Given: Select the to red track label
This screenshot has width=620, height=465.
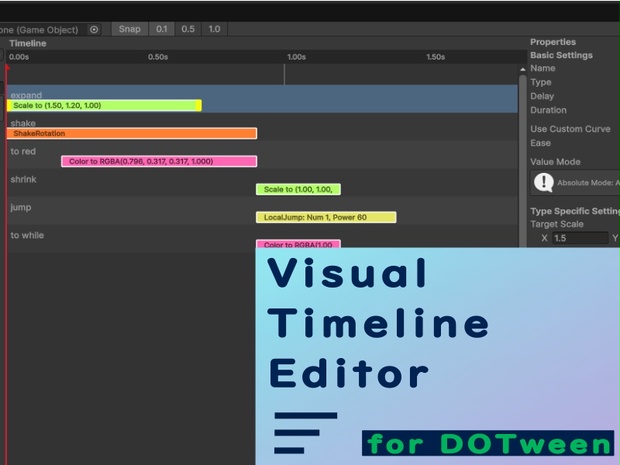Looking at the screenshot, I should point(23,151).
